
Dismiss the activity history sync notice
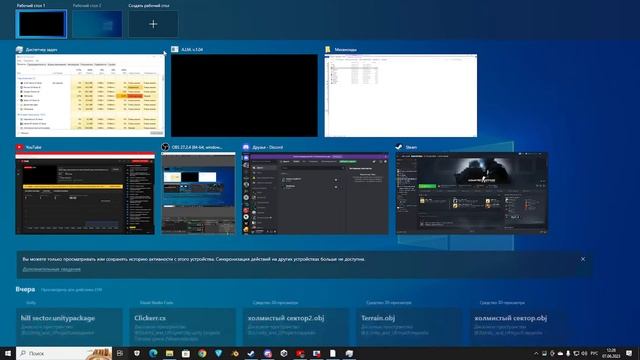point(583,259)
